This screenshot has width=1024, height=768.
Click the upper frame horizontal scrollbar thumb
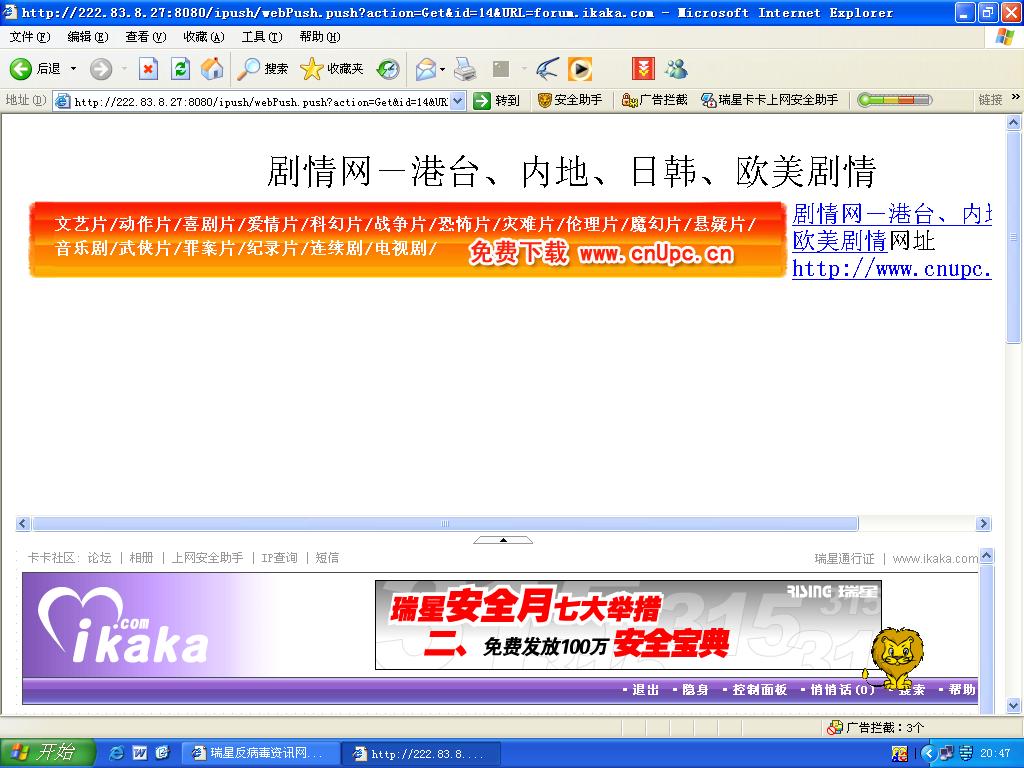coord(445,524)
